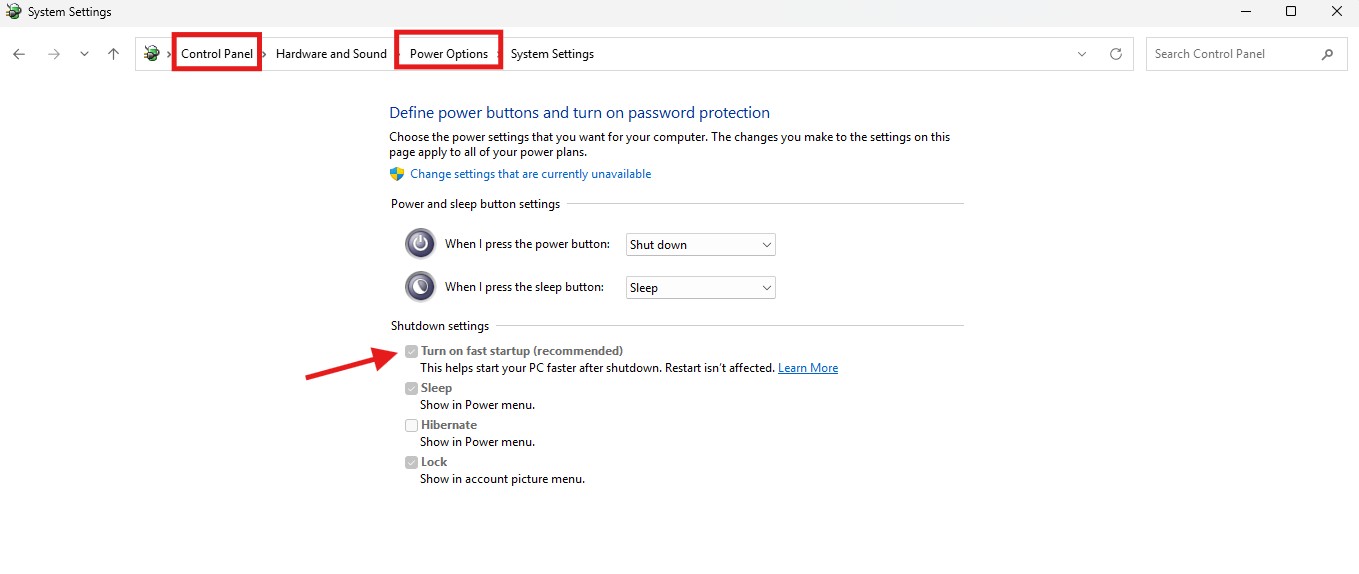The width and height of the screenshot is (1359, 574).
Task: Open the power button action dropdown
Action: (700, 244)
